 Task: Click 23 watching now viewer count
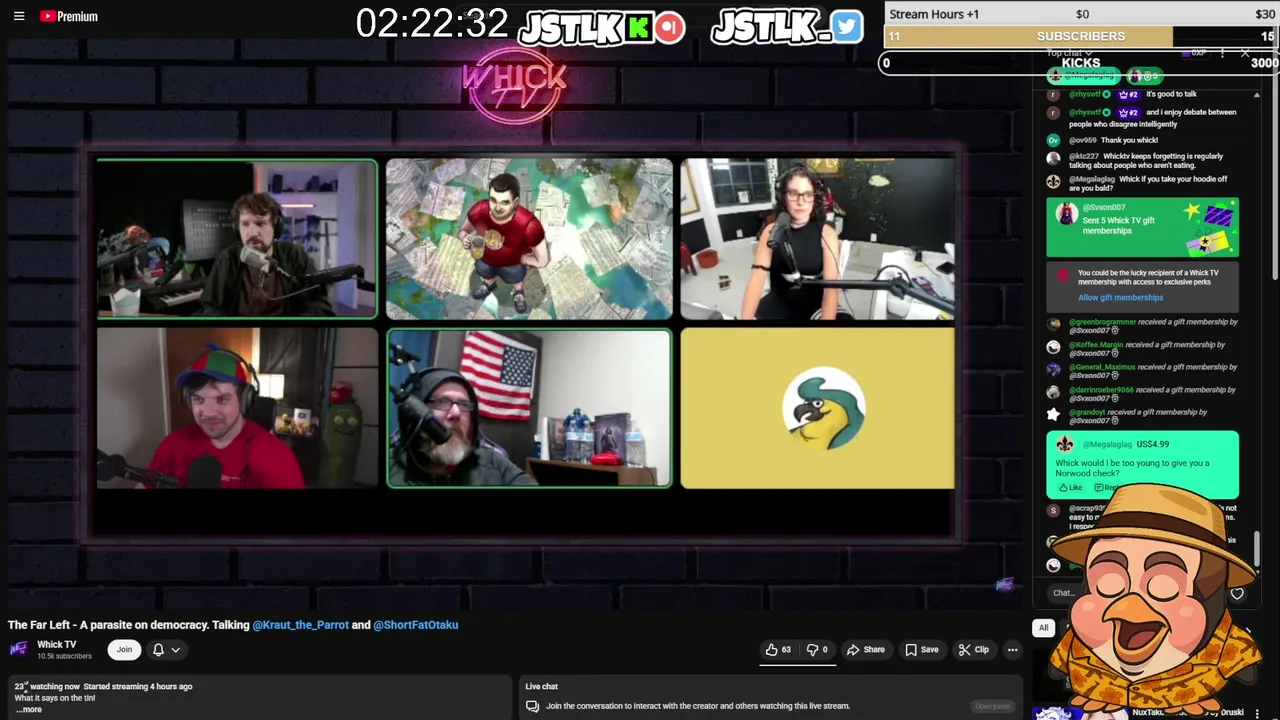point(47,686)
